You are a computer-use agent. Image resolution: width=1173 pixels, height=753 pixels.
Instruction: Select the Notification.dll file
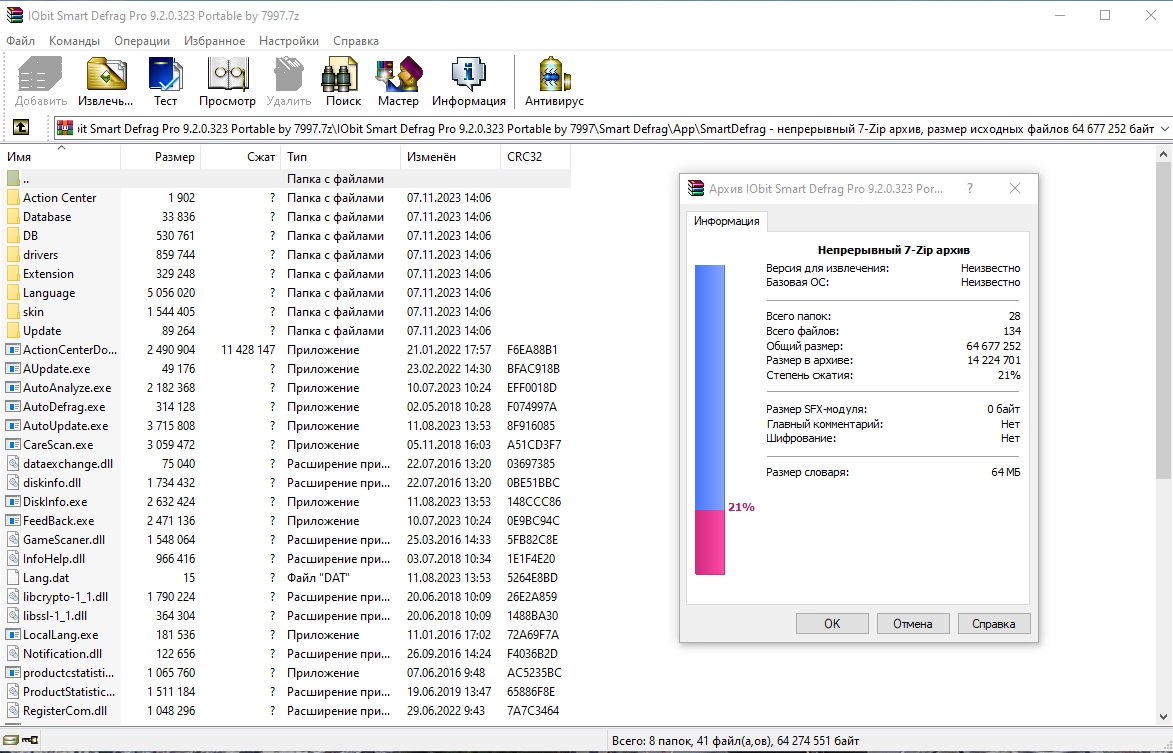[62, 654]
